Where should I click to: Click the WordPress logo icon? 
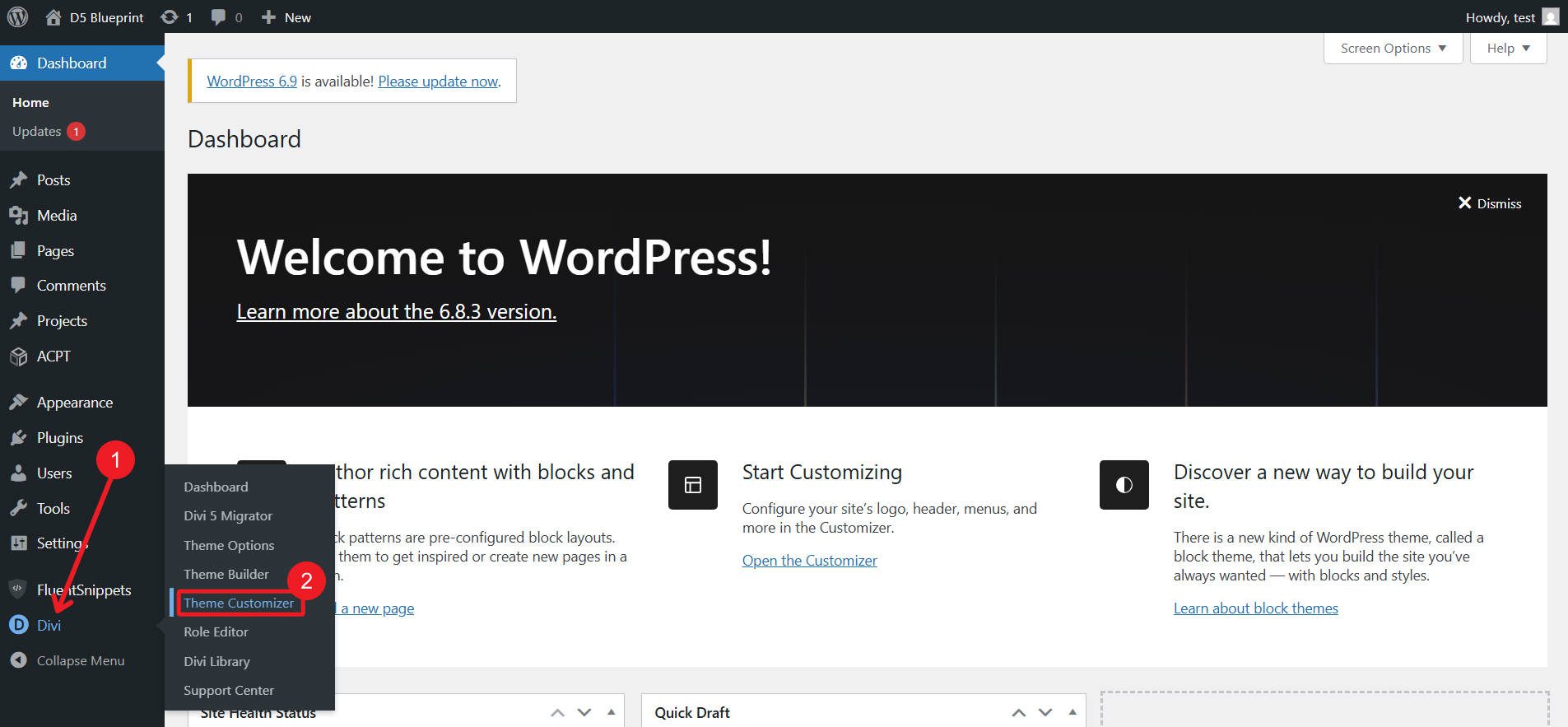pos(17,16)
